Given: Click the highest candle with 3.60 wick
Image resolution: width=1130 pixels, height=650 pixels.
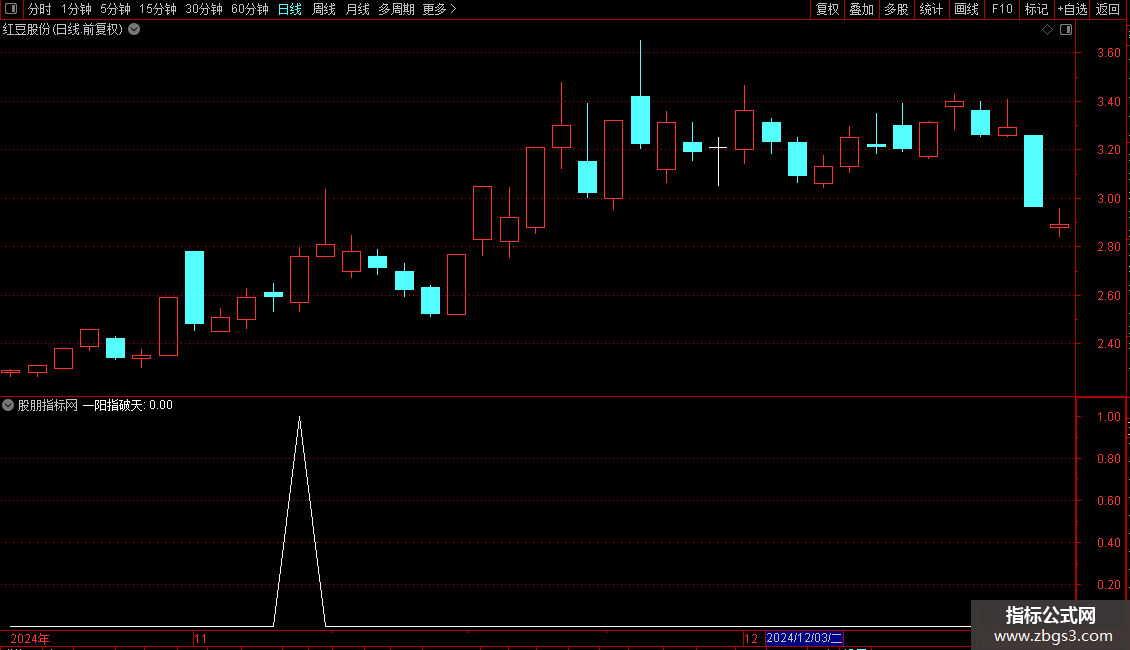Looking at the screenshot, I should [x=641, y=120].
